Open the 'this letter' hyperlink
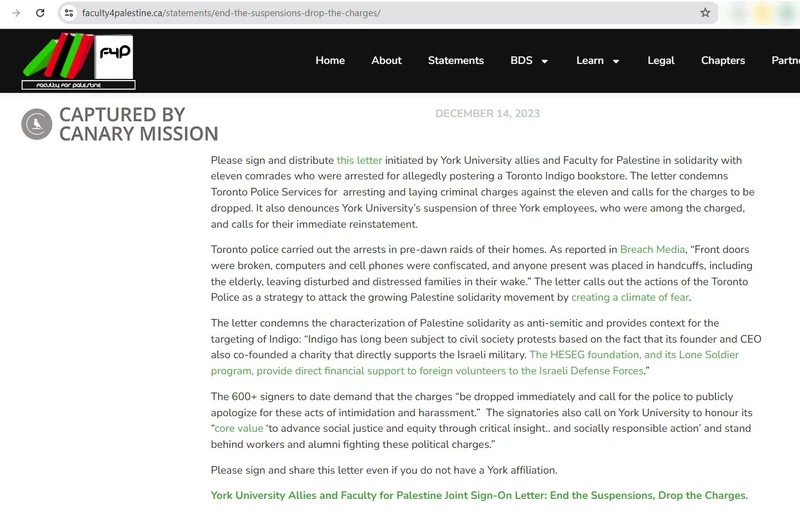Screen dimensions: 800x515 click(x=359, y=160)
